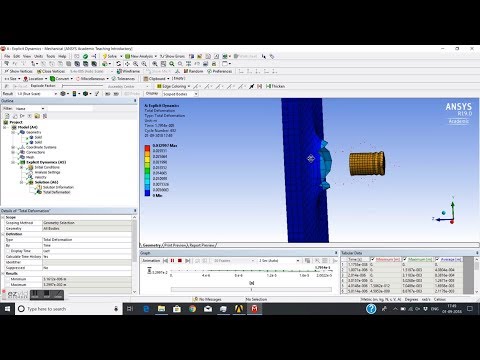The width and height of the screenshot is (480, 360).
Task: Expand the Coordinate Systems node expander
Action: coord(13,147)
